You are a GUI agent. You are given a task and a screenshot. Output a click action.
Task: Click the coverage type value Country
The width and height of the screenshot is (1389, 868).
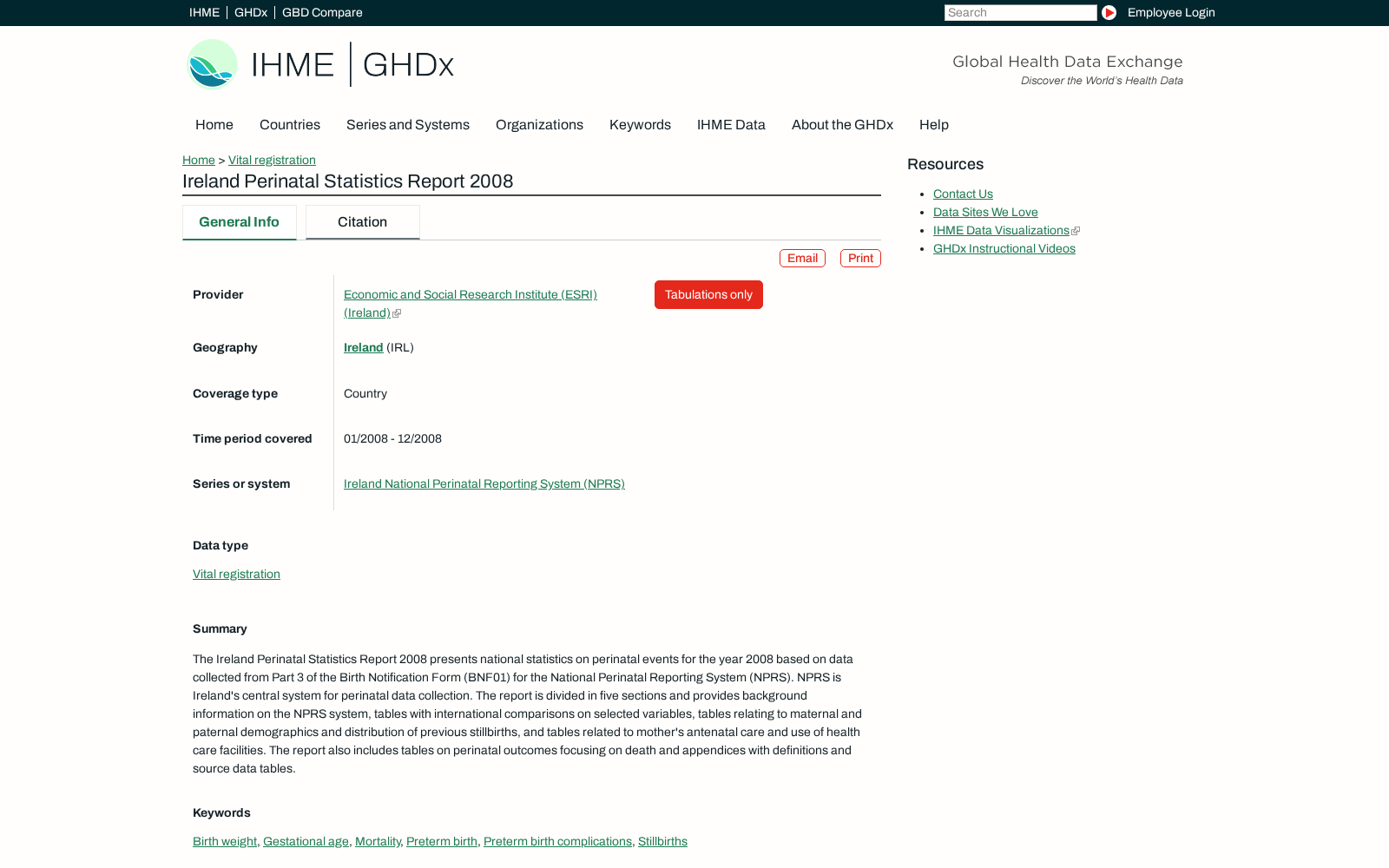(365, 393)
